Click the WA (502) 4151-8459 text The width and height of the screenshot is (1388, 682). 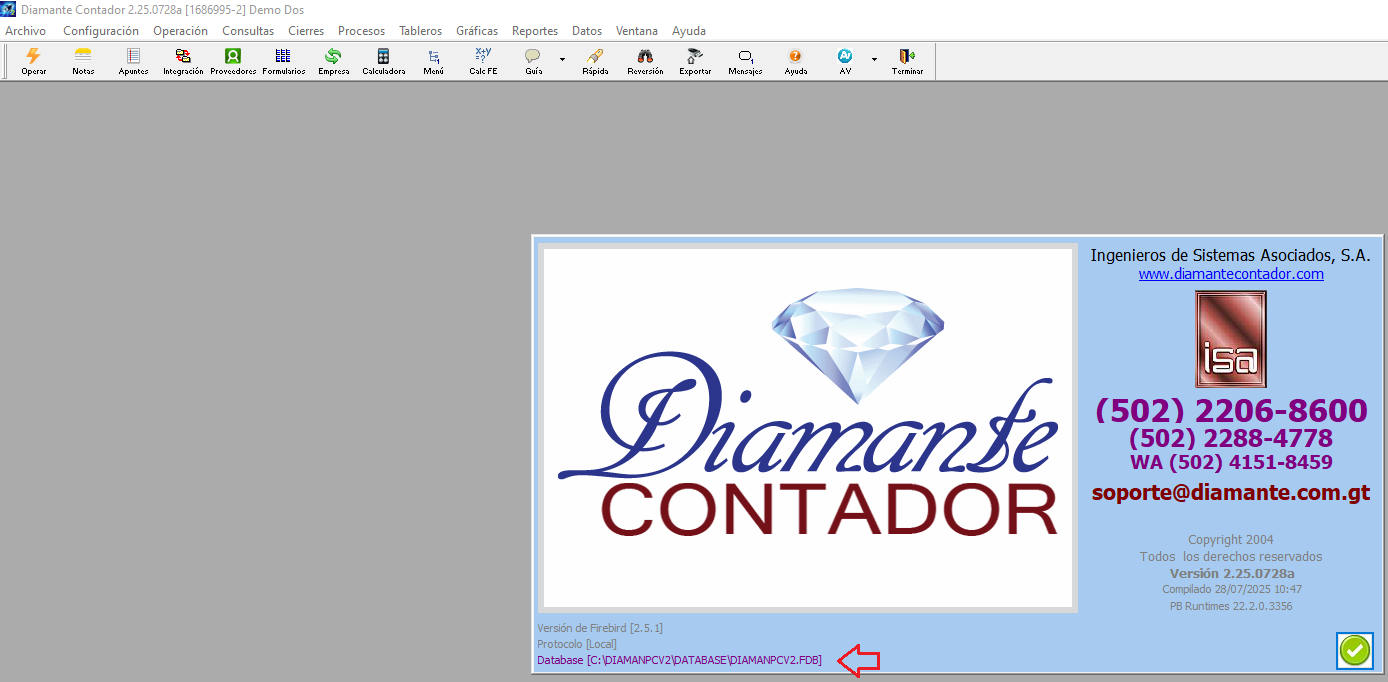point(1231,462)
